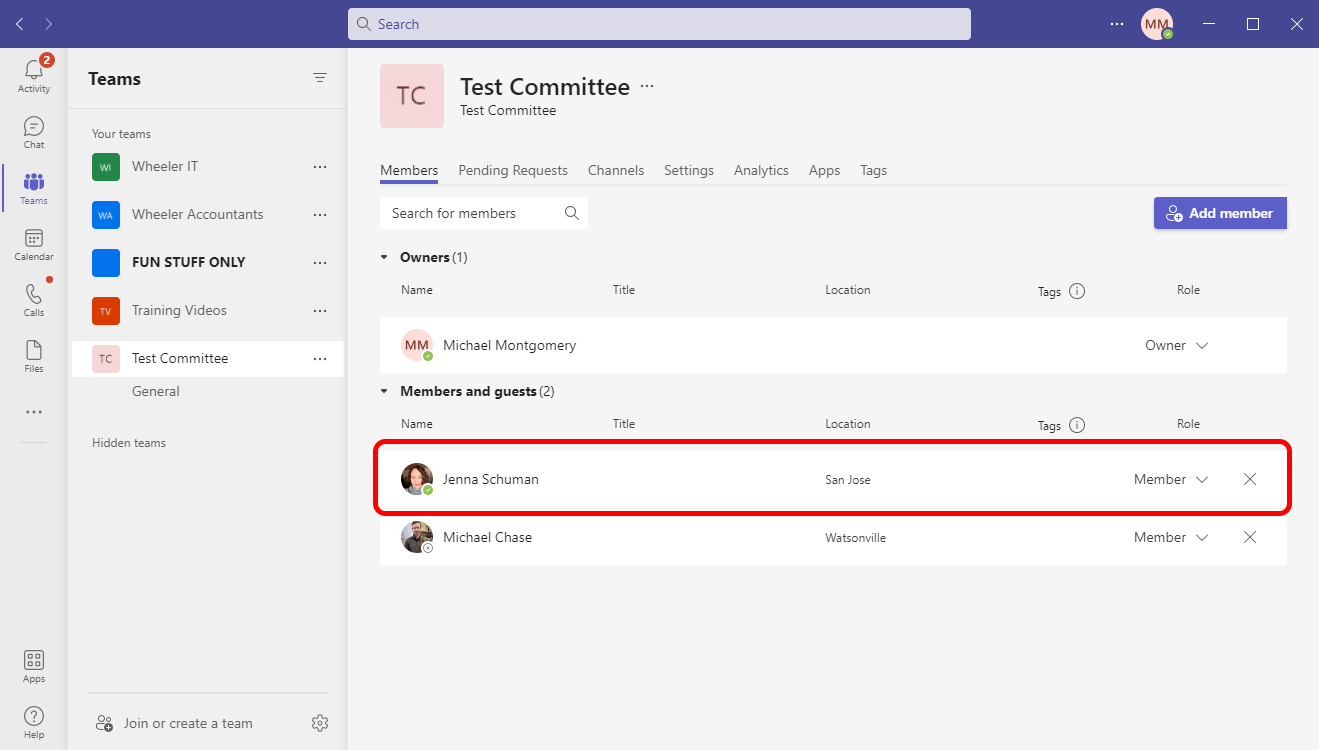Open more options for FUN STUFF ONLY
This screenshot has height=750, width=1319.
pos(320,262)
